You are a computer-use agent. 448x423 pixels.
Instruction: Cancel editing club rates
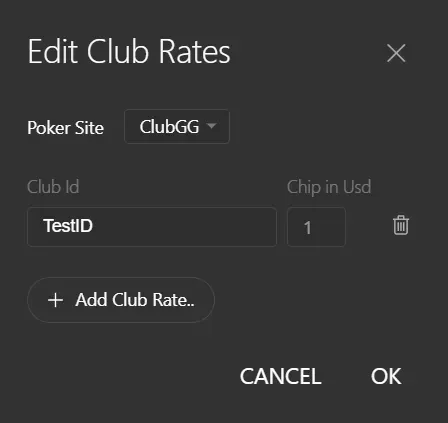tap(280, 376)
